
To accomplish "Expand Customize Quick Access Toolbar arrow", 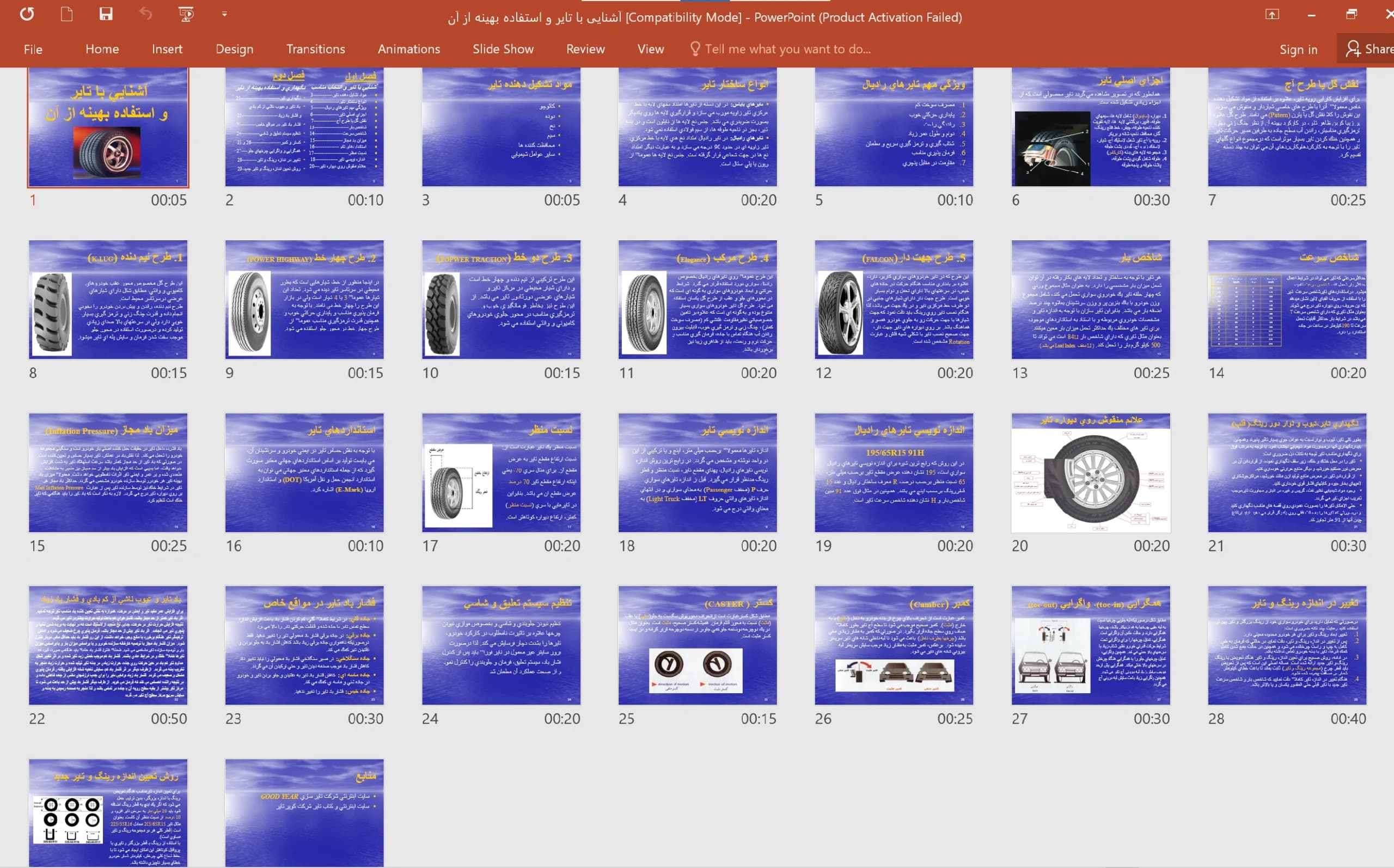I will coord(224,14).
